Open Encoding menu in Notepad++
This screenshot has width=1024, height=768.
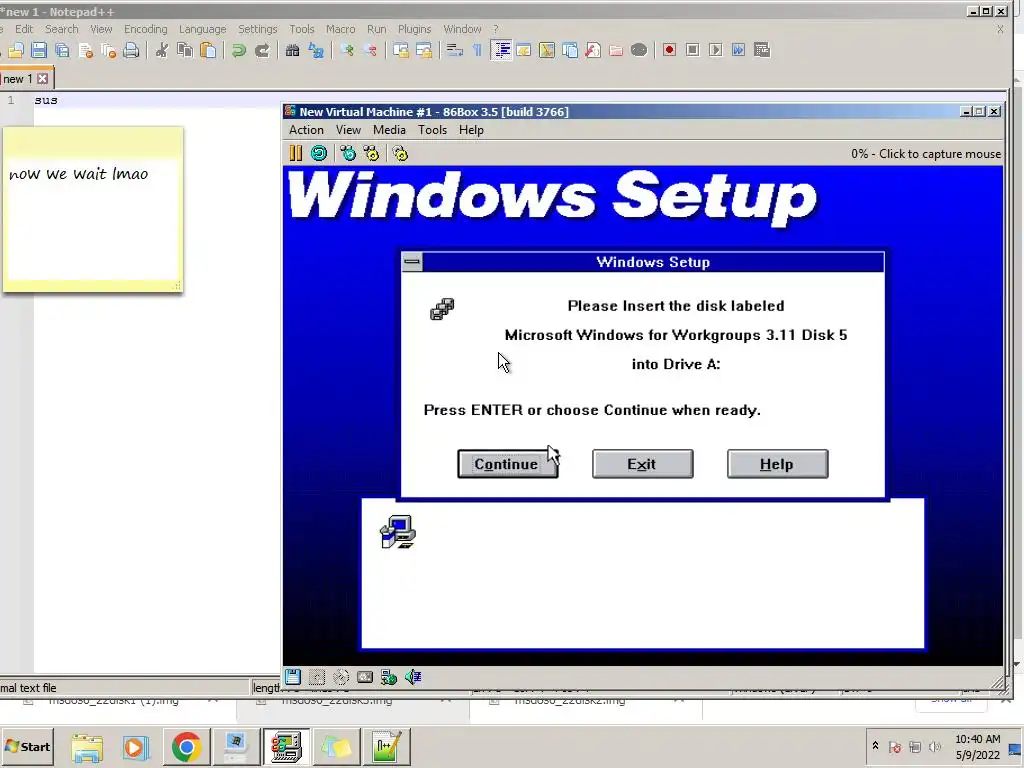pyautogui.click(x=146, y=29)
